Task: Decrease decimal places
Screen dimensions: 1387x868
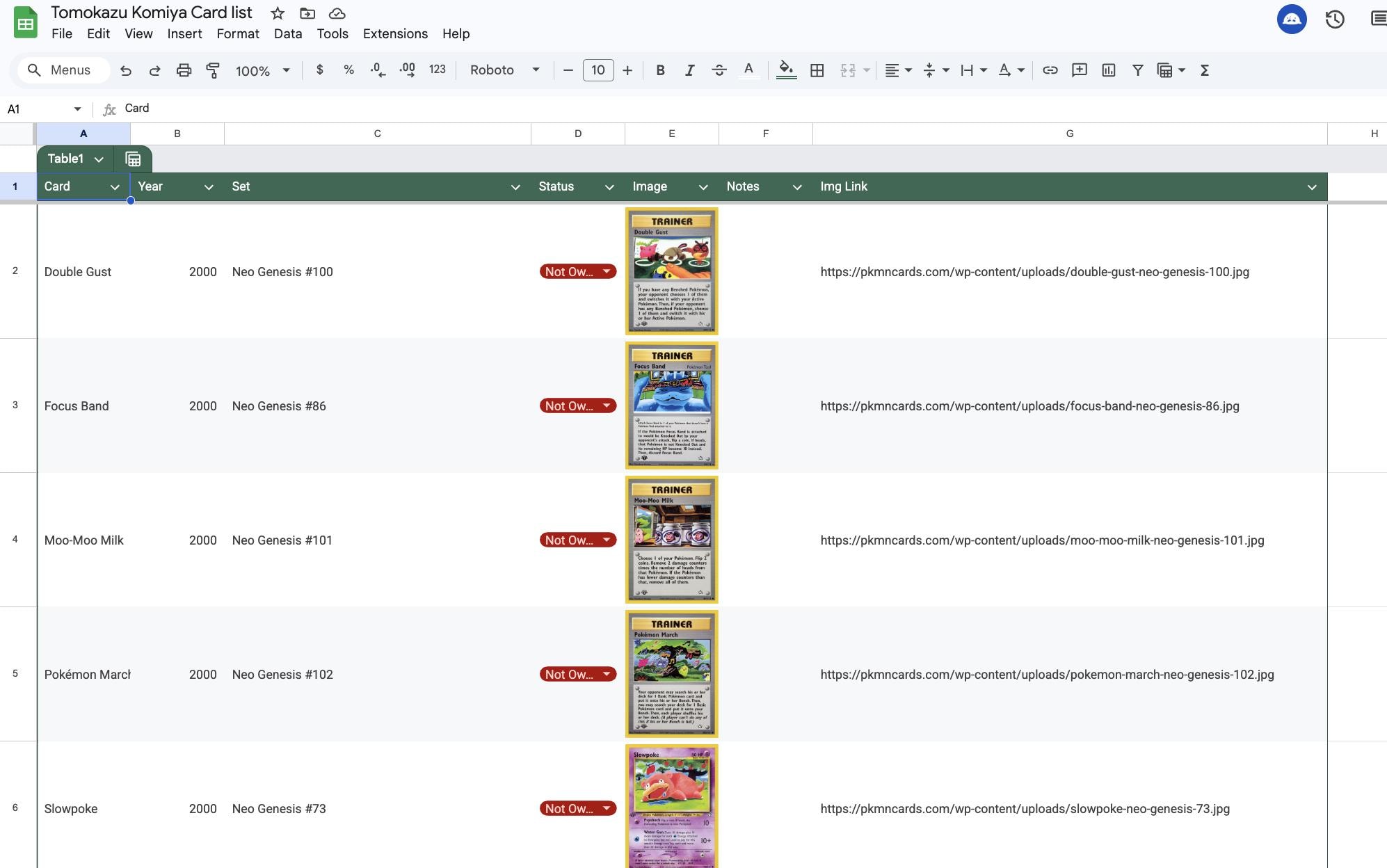Action: (x=378, y=70)
